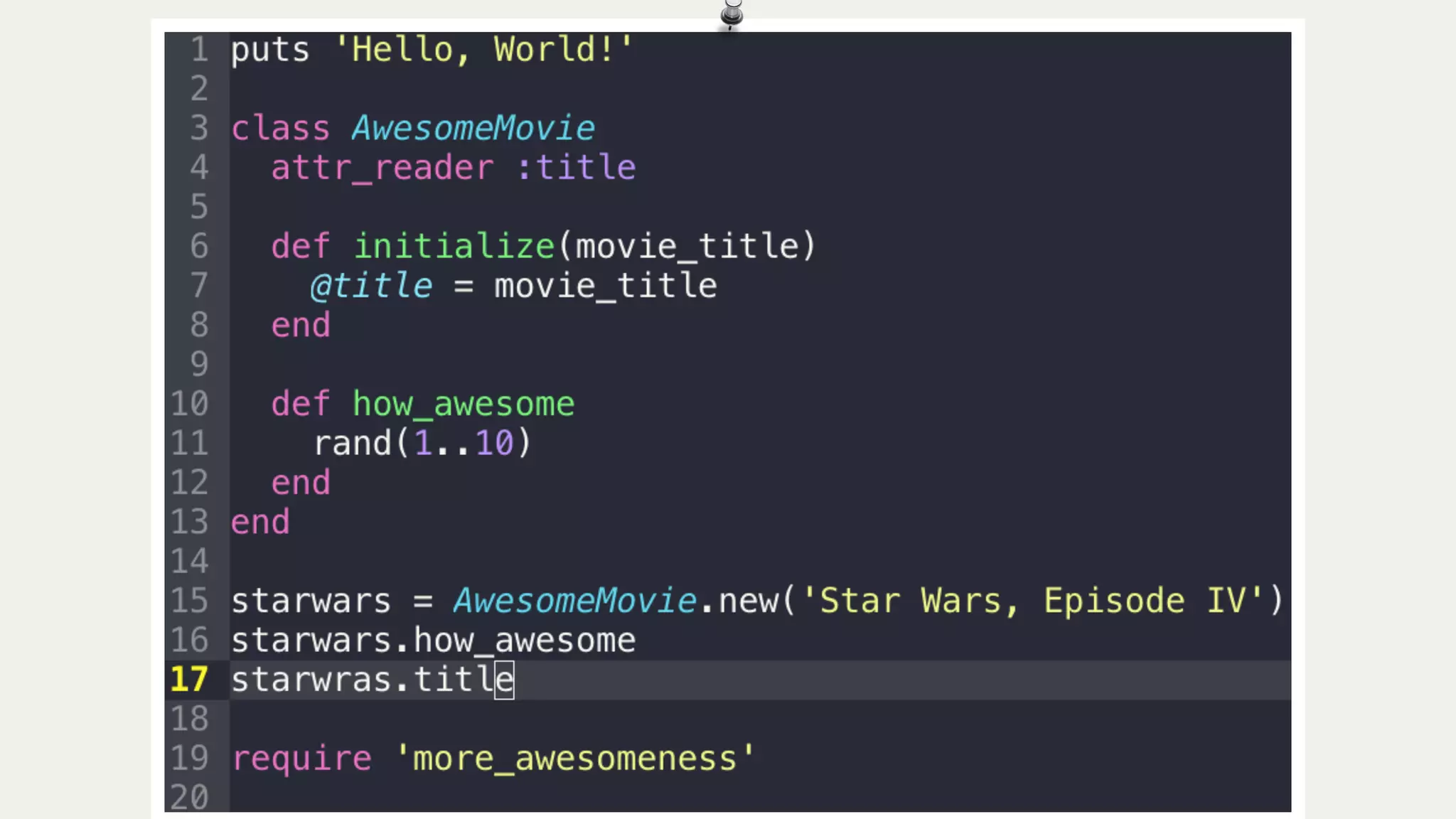The width and height of the screenshot is (1456, 819).
Task: Click the AwesomeMovie class name on line 3
Action: coord(473,129)
